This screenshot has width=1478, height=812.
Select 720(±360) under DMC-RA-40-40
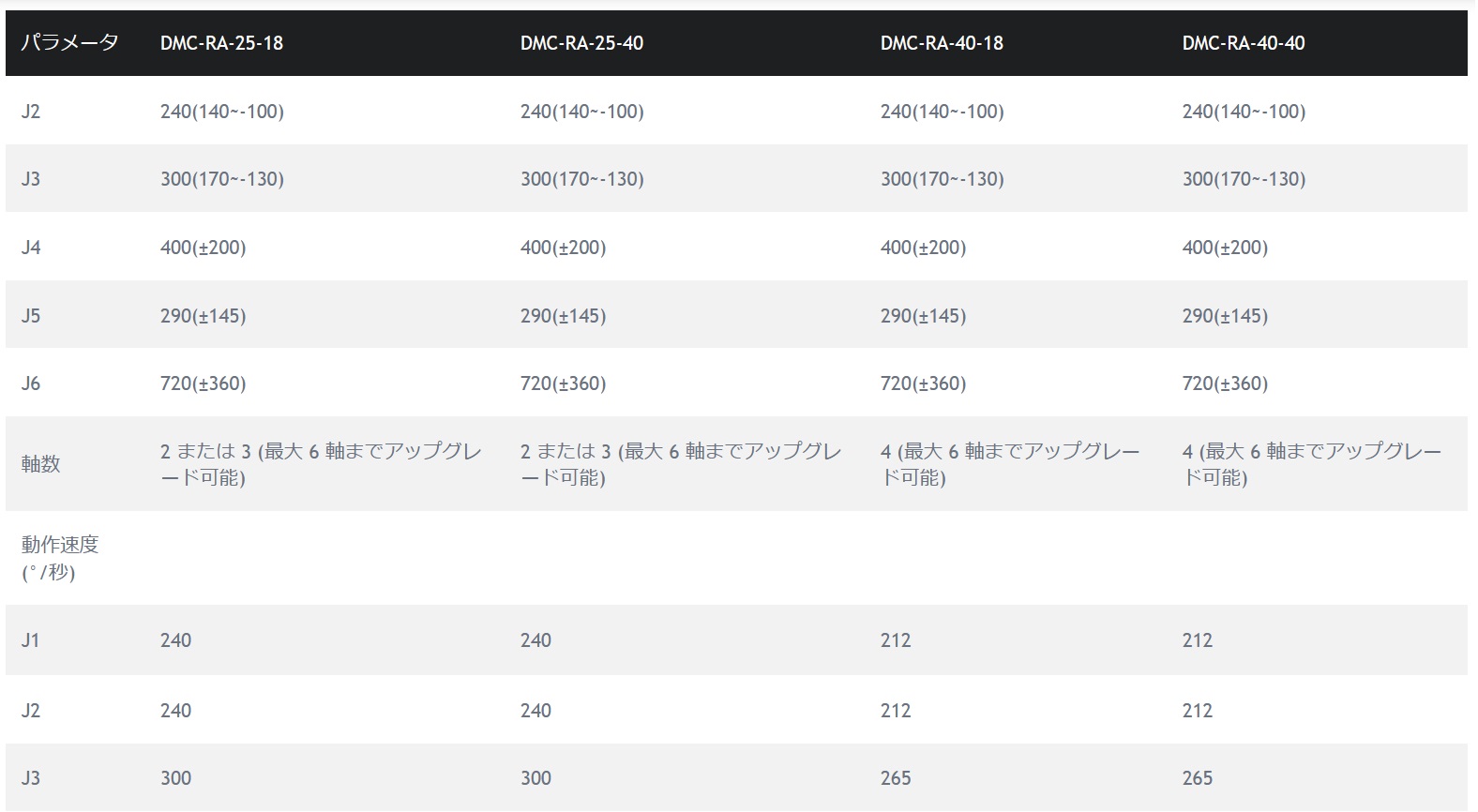coord(1225,383)
